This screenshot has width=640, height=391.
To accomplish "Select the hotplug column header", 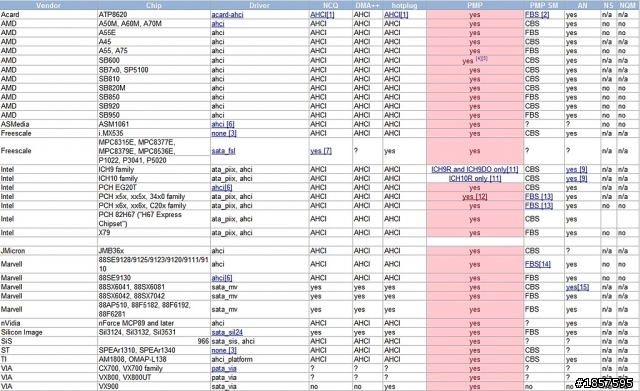I will click(x=404, y=5).
